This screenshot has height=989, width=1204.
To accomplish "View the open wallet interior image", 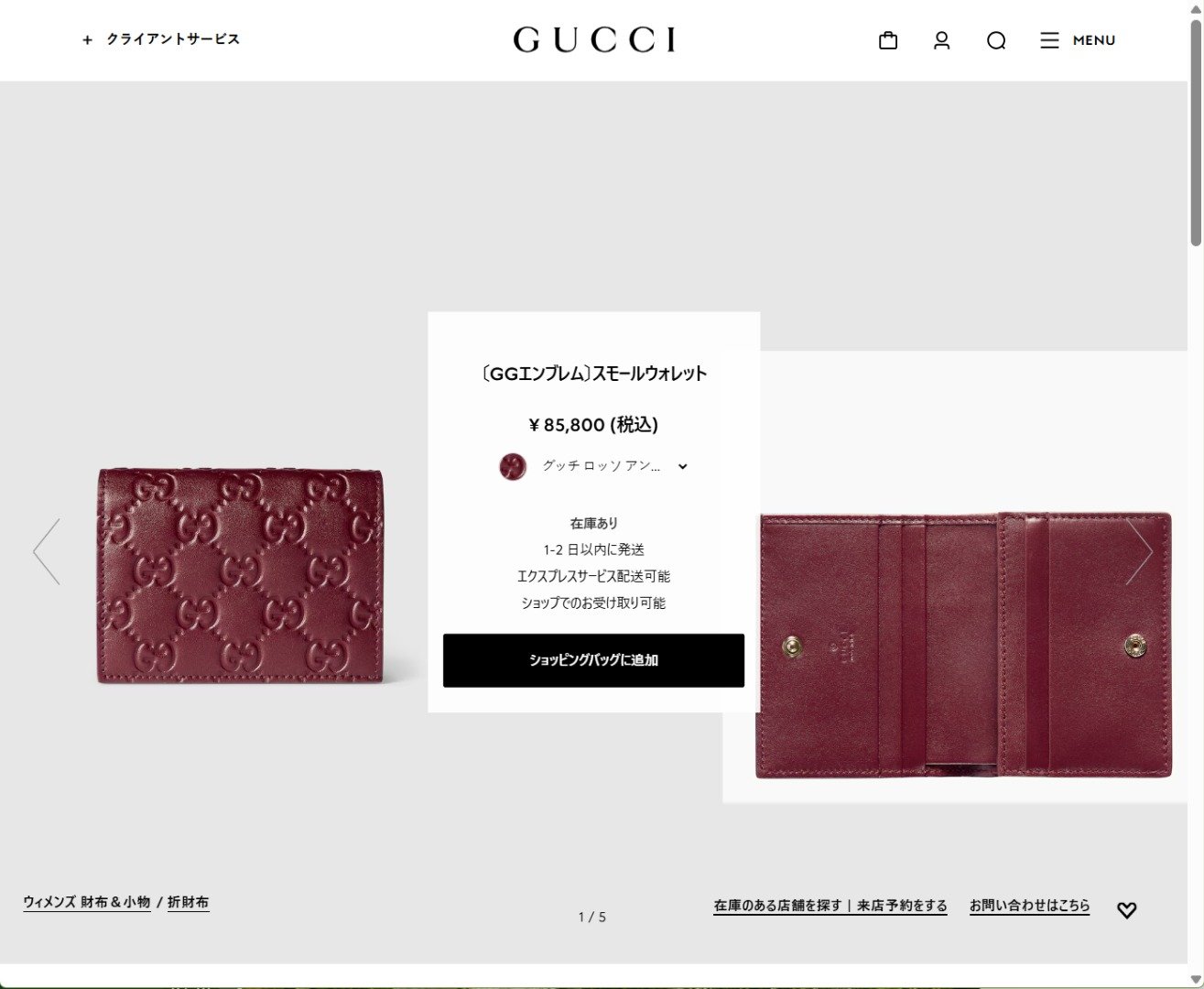I will click(963, 646).
